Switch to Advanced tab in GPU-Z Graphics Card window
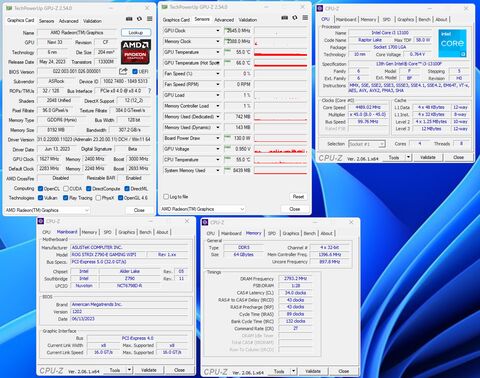 coord(69,21)
